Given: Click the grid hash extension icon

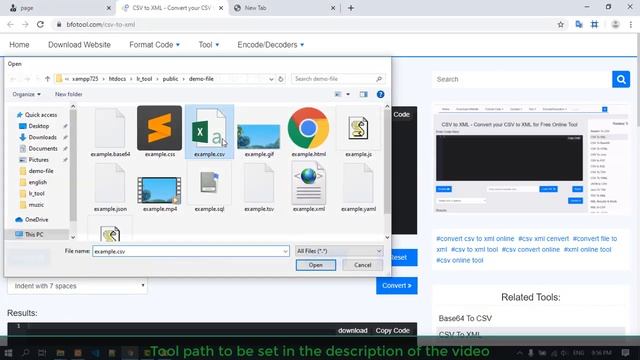Looking at the screenshot, I should click(x=594, y=24).
